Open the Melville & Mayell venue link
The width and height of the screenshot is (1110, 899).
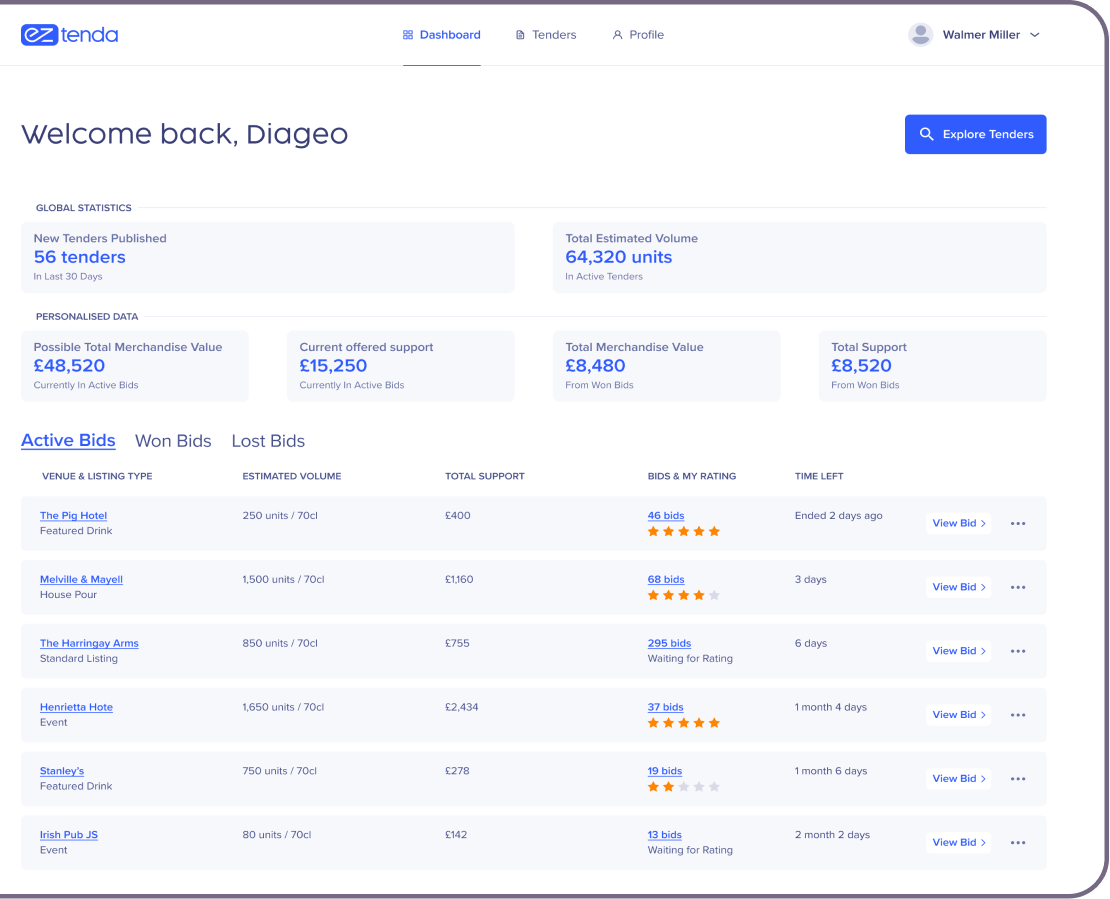81,580
